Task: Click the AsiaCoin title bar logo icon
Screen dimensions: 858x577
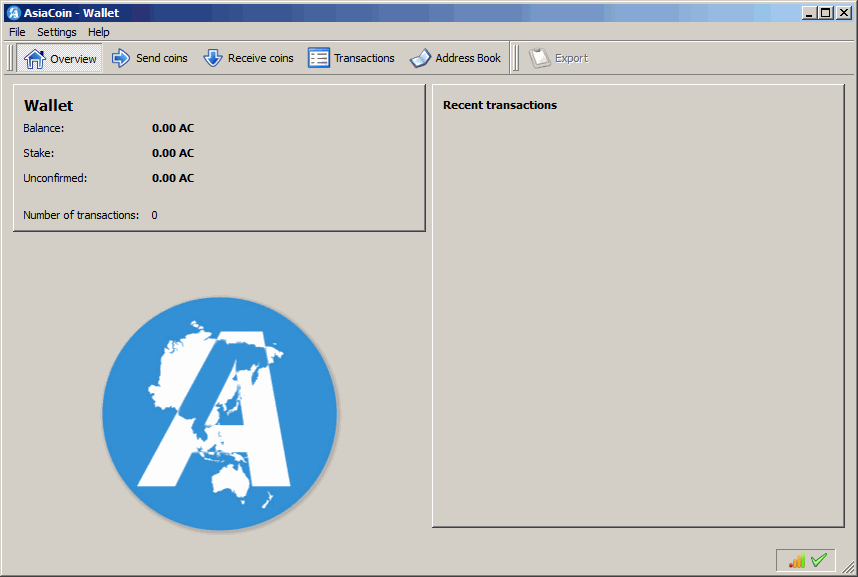Action: coord(13,13)
